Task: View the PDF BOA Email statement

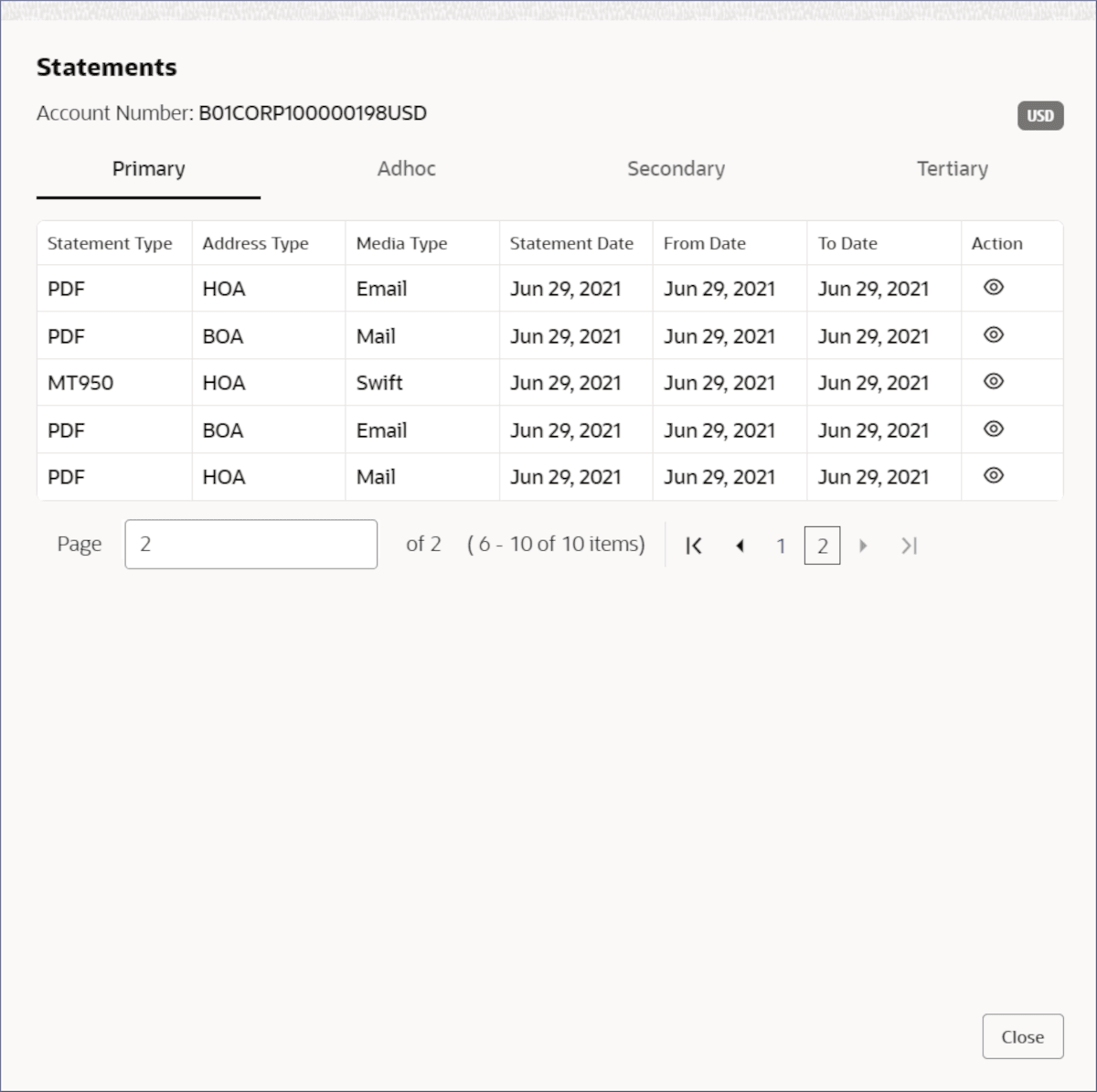Action: (993, 429)
